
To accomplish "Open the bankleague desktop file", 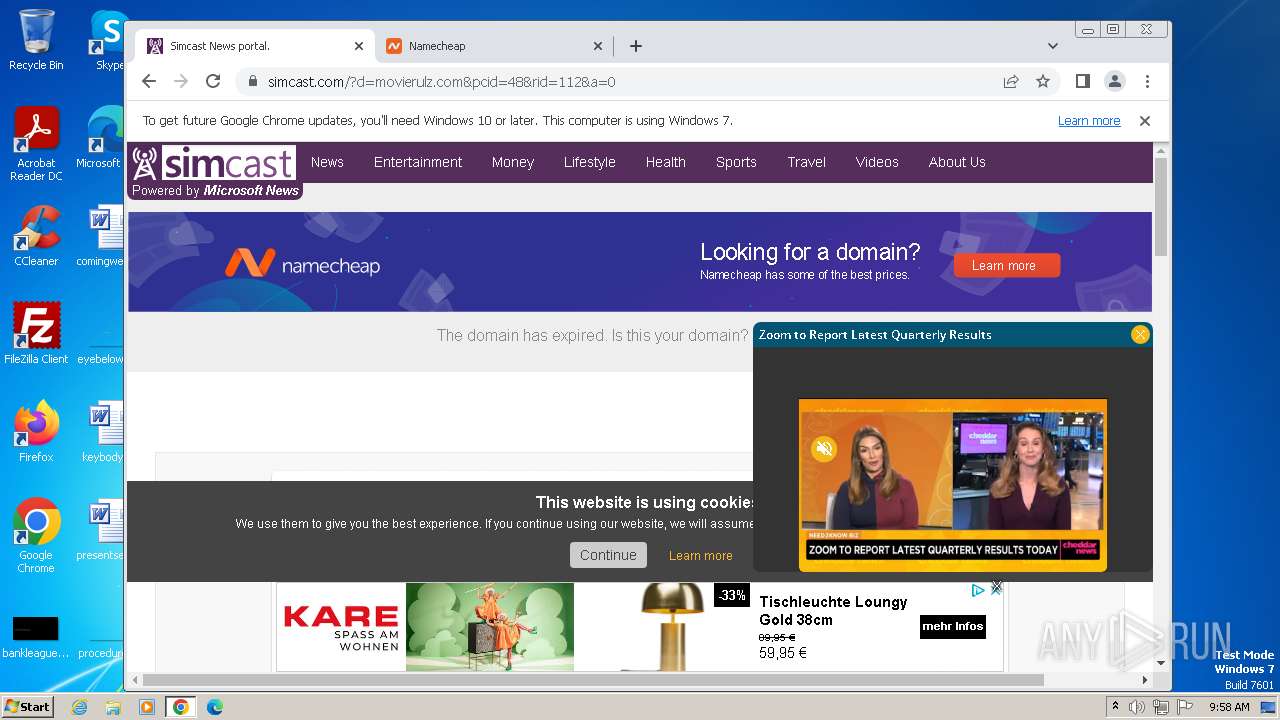I will pyautogui.click(x=36, y=638).
